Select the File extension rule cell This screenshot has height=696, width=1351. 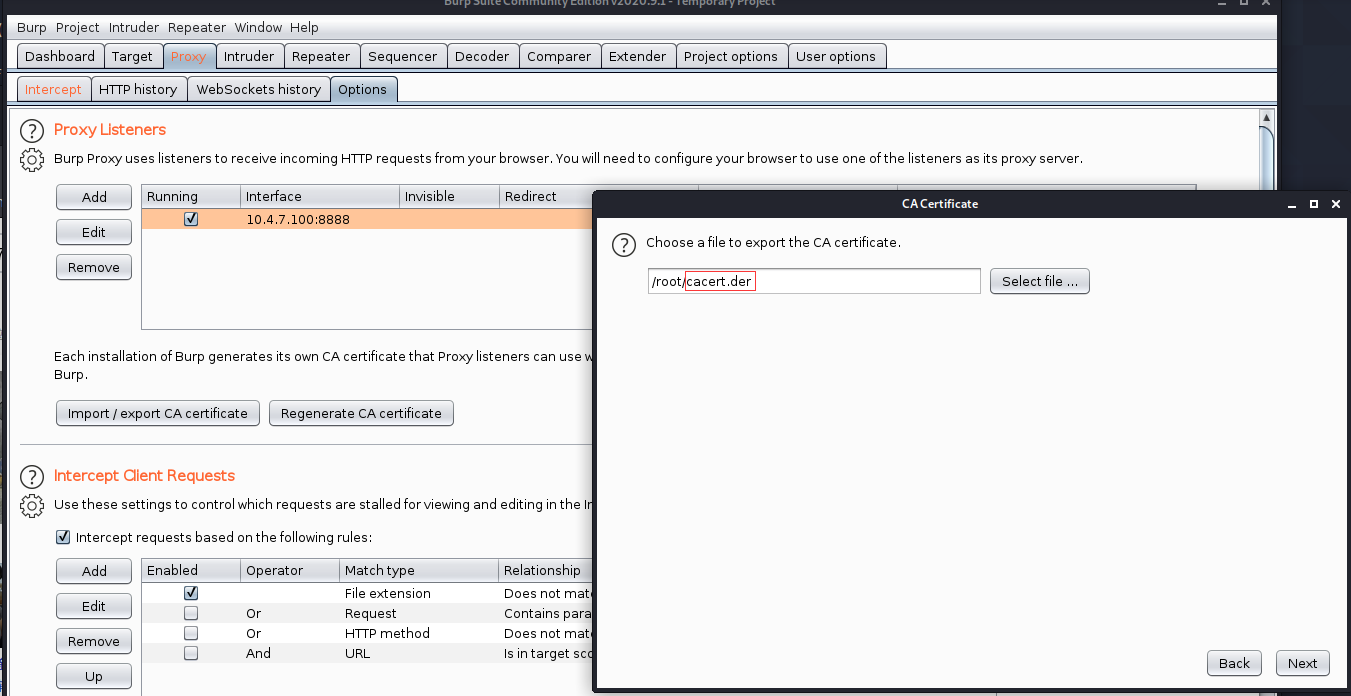click(x=419, y=593)
